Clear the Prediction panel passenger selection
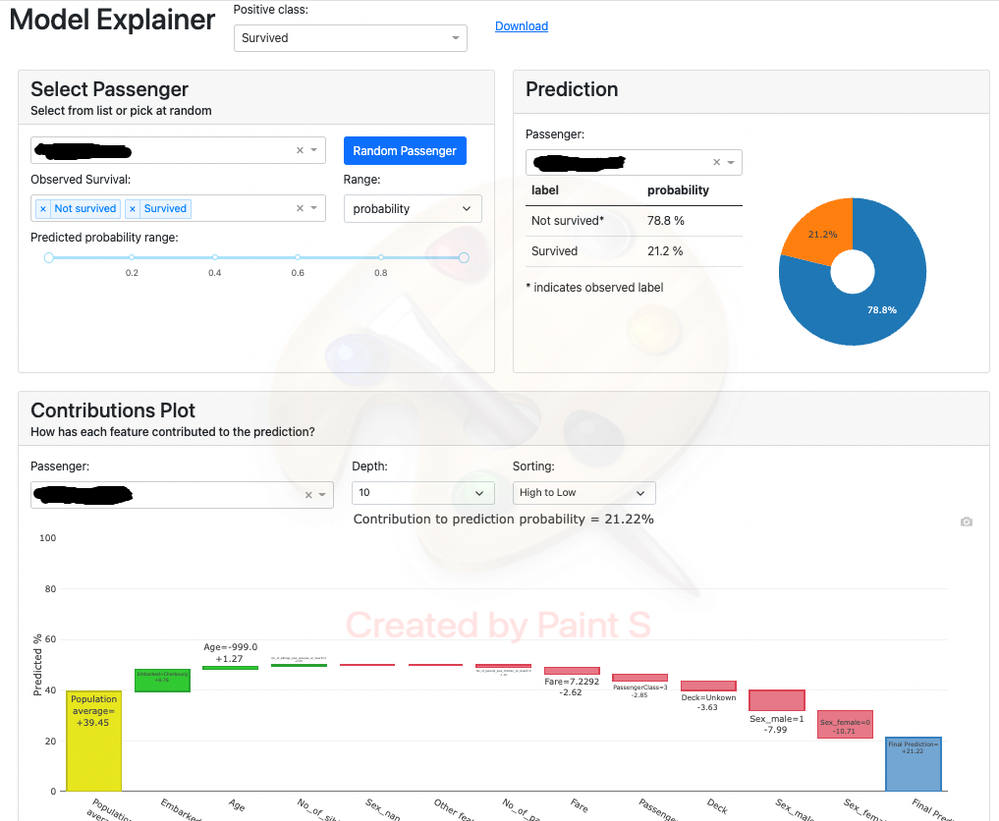 [716, 163]
